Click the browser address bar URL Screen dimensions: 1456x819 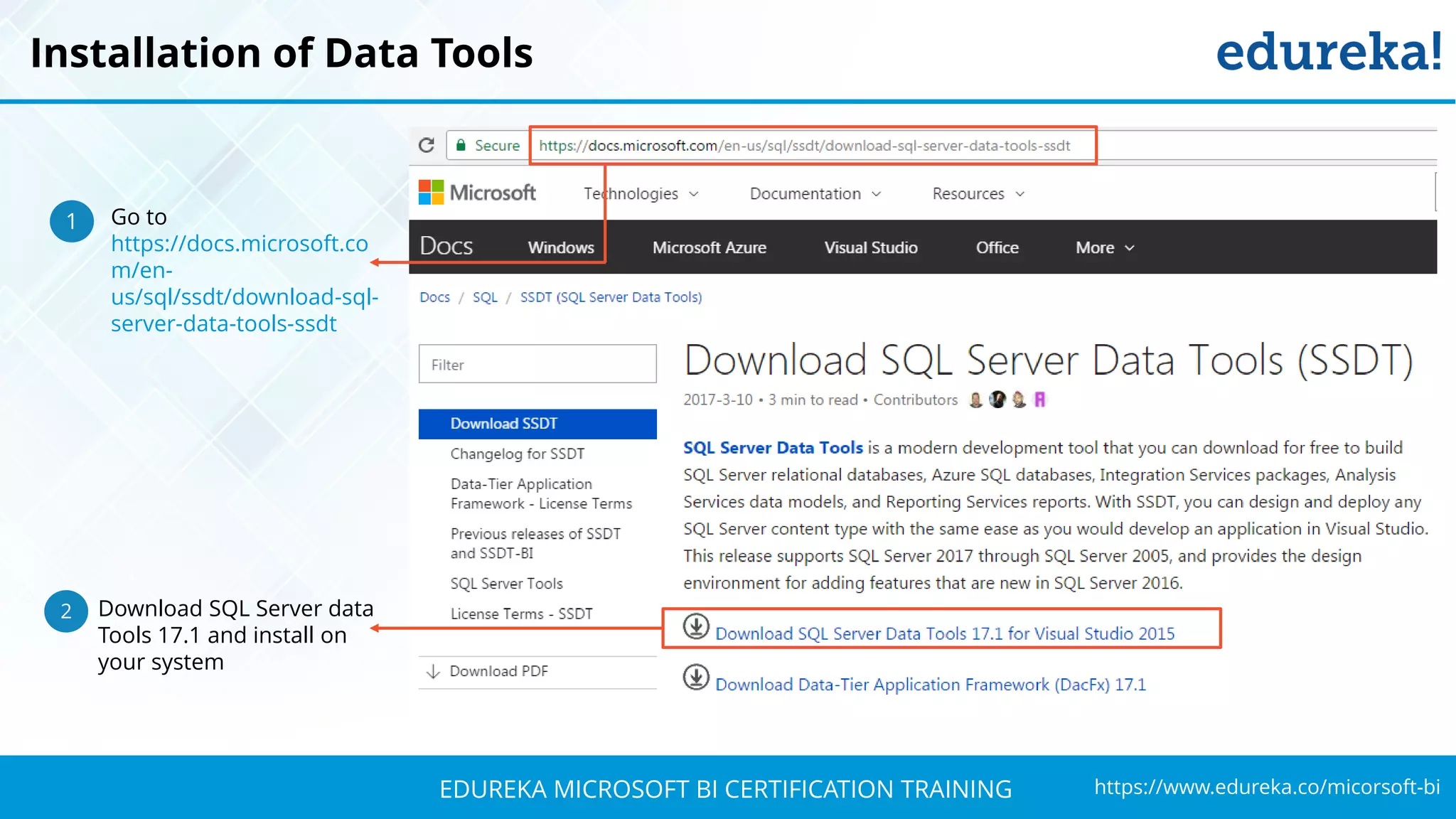(803, 146)
